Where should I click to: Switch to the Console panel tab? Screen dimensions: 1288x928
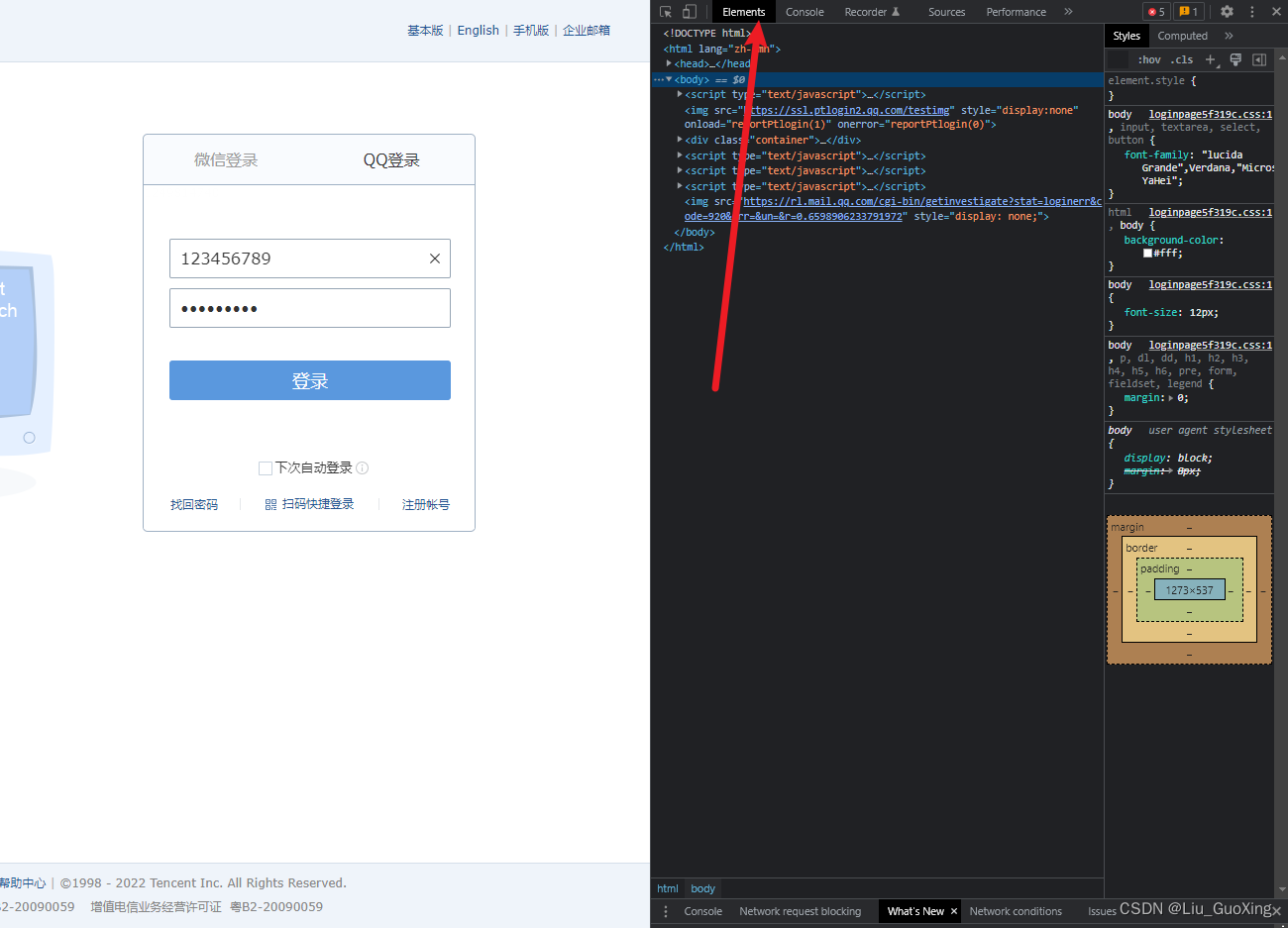point(805,12)
